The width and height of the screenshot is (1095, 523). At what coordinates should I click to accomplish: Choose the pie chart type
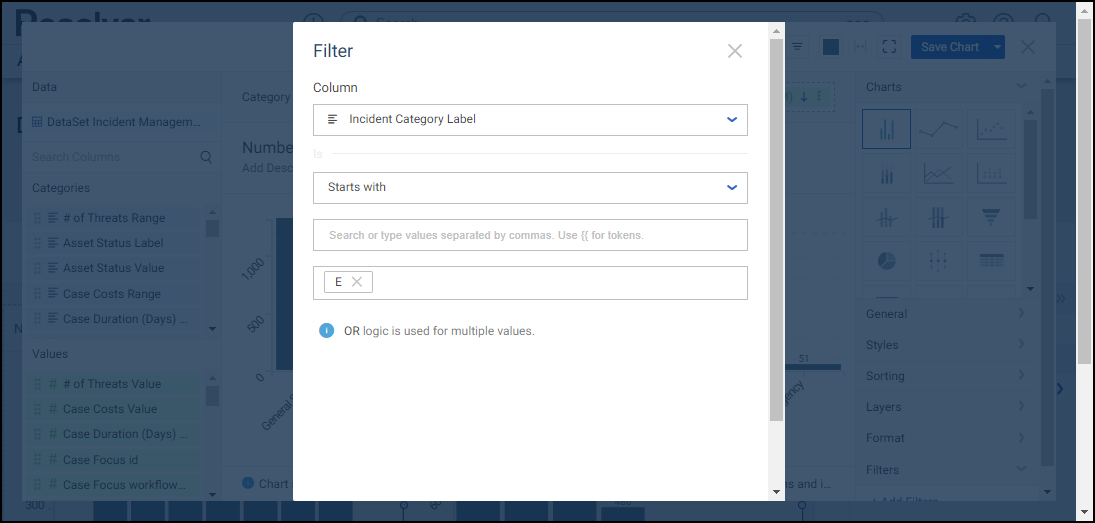[x=886, y=260]
